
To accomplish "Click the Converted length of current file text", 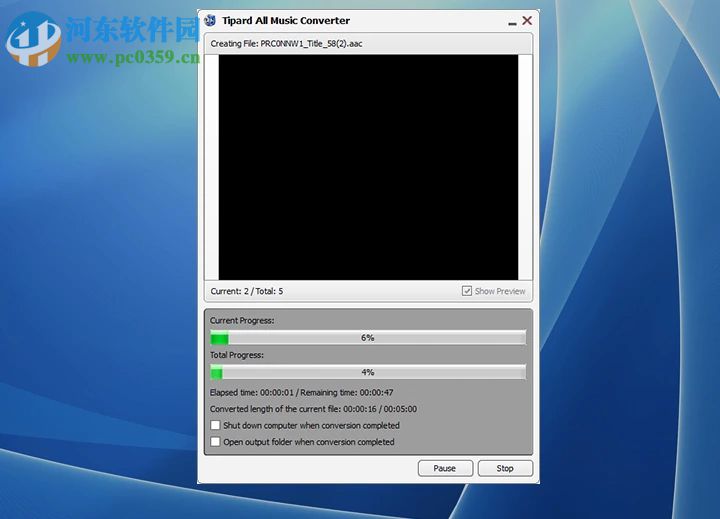I will [313, 409].
